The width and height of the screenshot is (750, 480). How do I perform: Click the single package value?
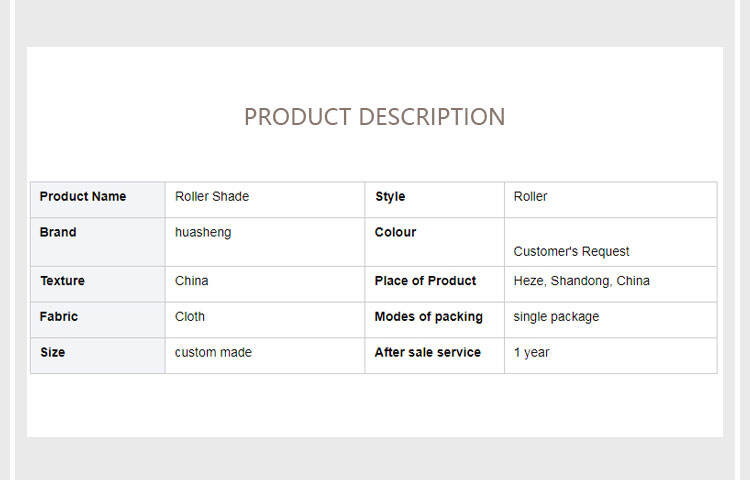pos(556,317)
